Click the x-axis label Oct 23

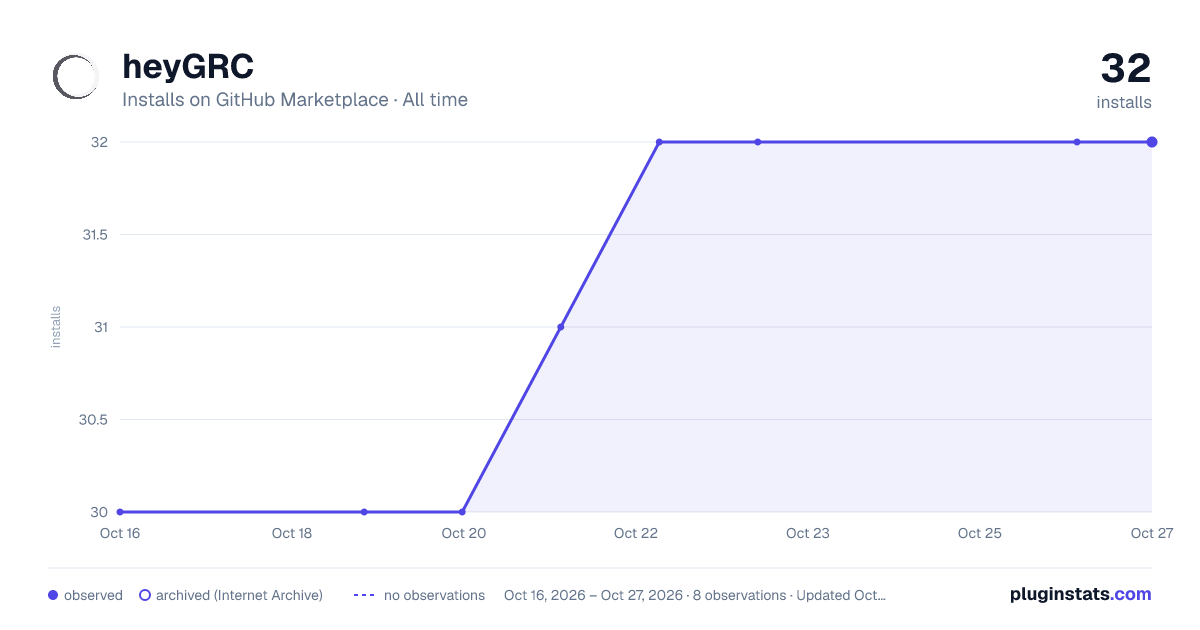coord(808,533)
